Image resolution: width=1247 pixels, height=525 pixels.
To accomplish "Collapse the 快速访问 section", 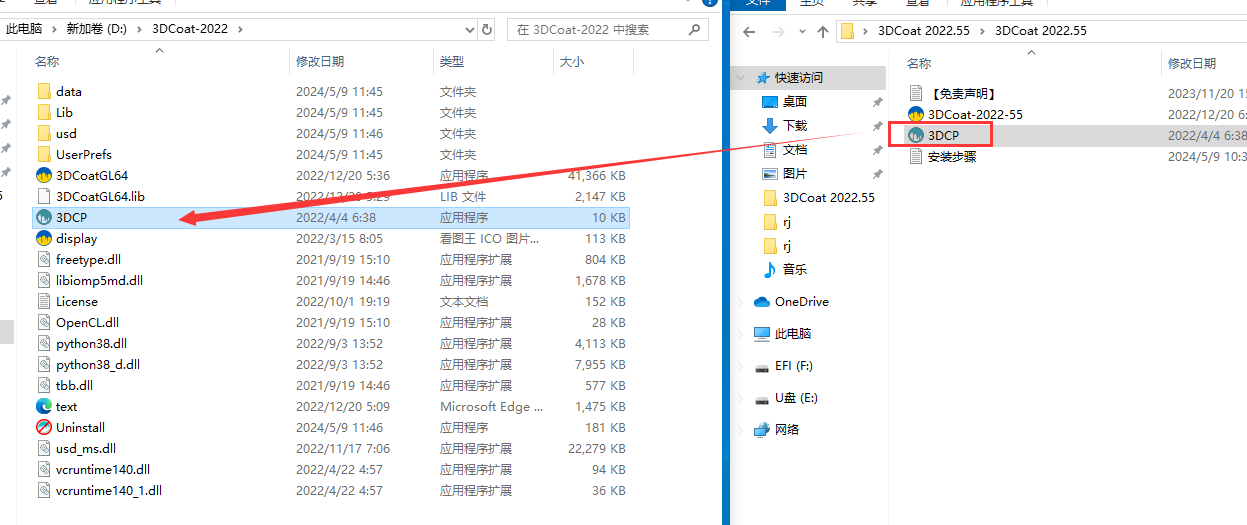I will click(741, 77).
